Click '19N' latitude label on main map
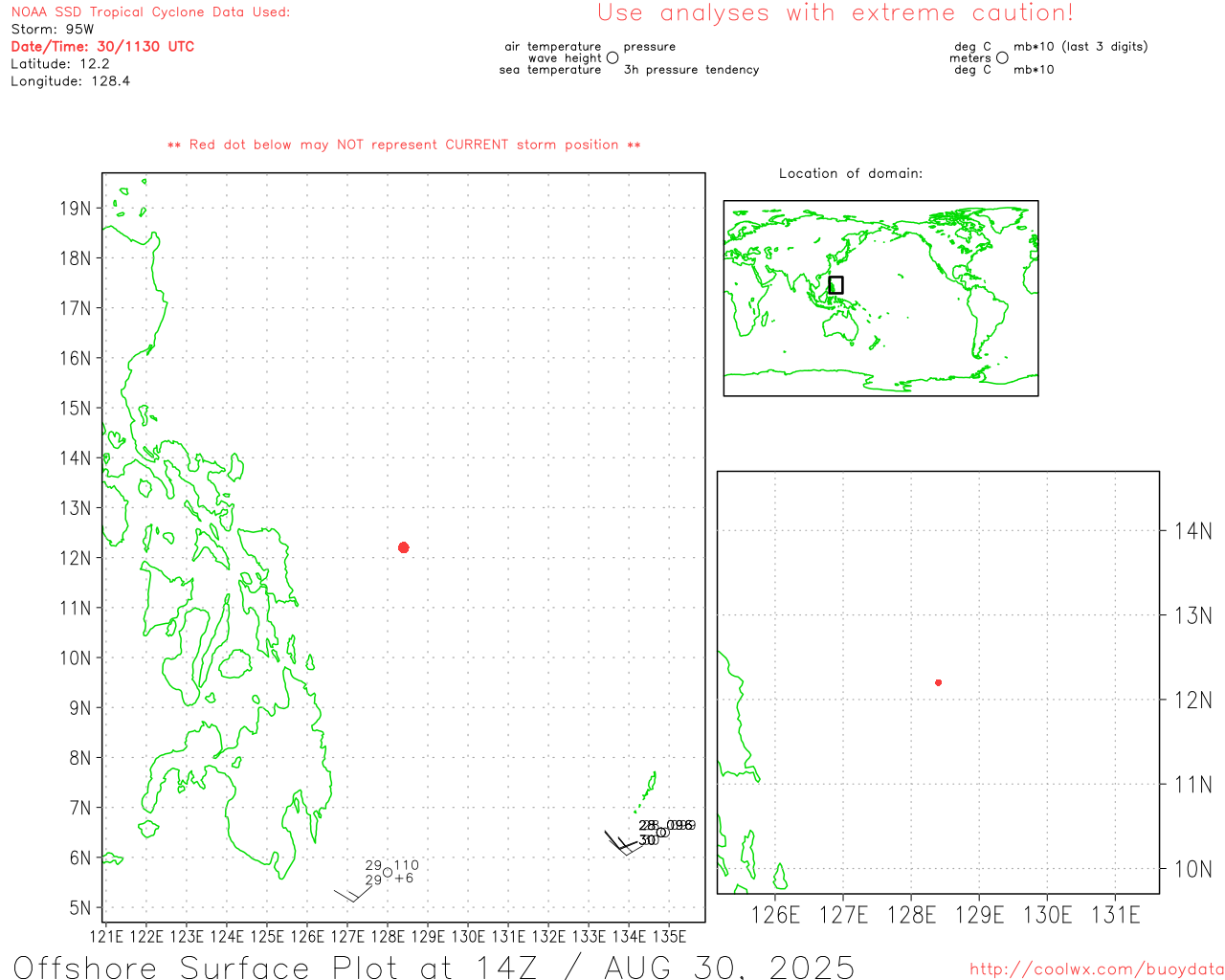The width and height of the screenshot is (1225, 980). coord(76,209)
